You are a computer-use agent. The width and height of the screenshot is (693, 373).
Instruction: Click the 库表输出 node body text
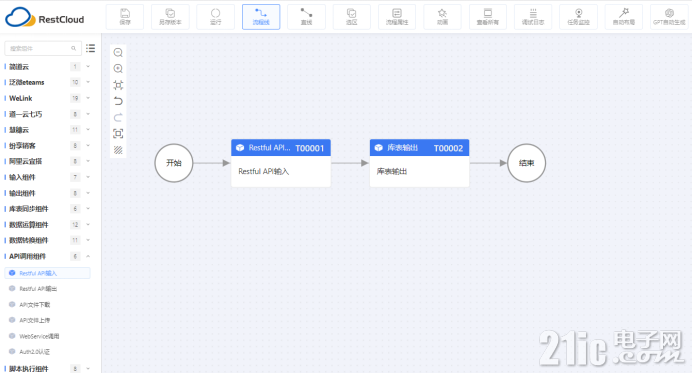click(392, 171)
